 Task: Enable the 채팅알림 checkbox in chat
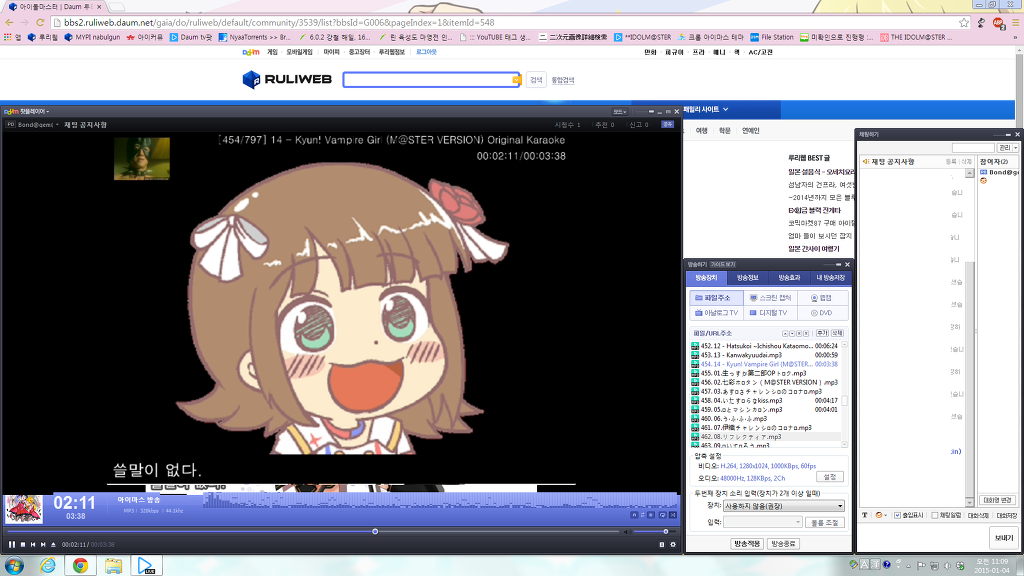point(934,515)
